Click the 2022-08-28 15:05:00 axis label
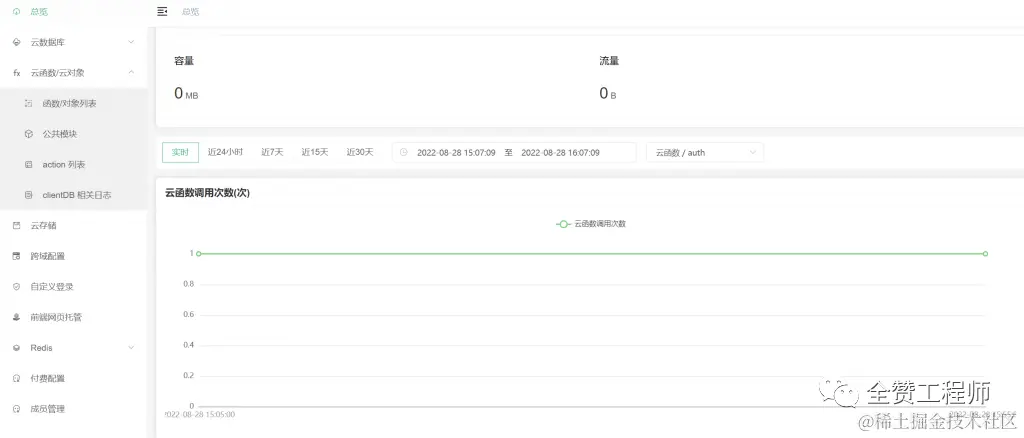Viewport: 1024px width, 438px height. click(x=200, y=414)
